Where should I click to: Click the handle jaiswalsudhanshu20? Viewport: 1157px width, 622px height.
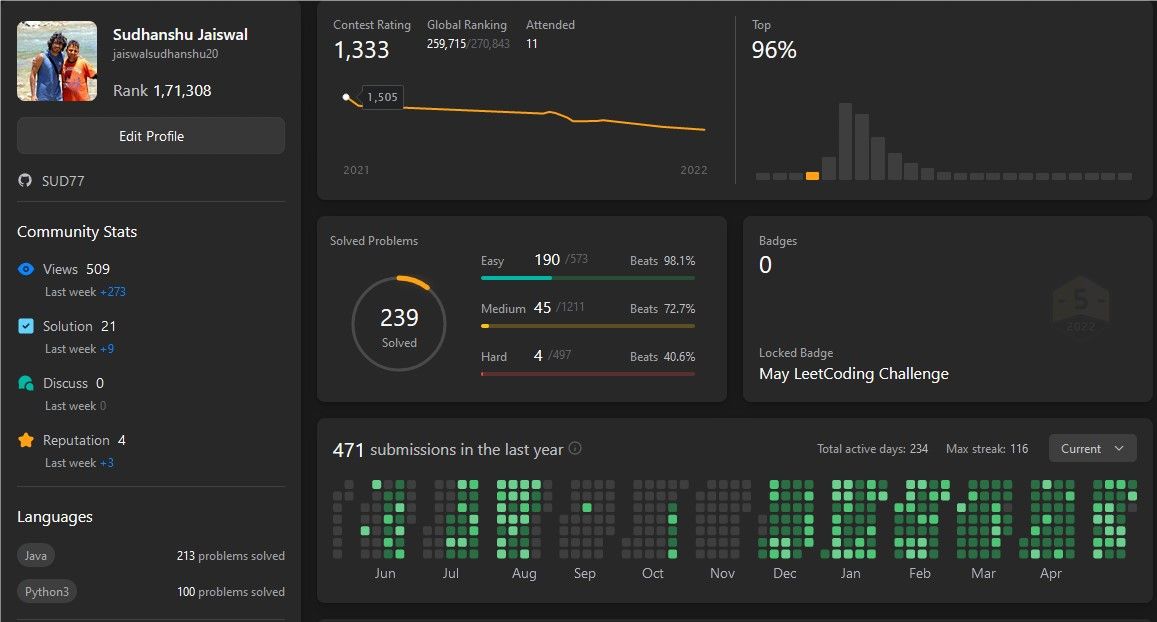click(x=165, y=54)
